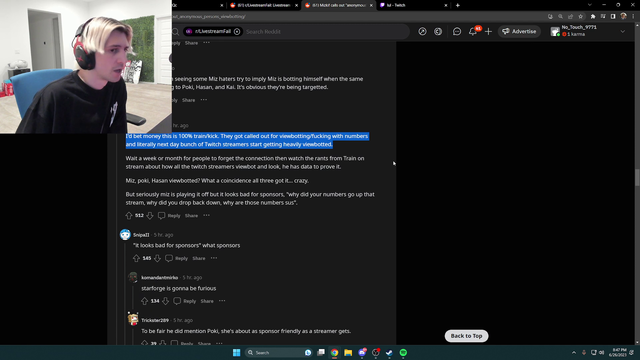Screen dimensions: 640x360
Task: Upvote the comment with 512 points
Action: [x=129, y=216]
